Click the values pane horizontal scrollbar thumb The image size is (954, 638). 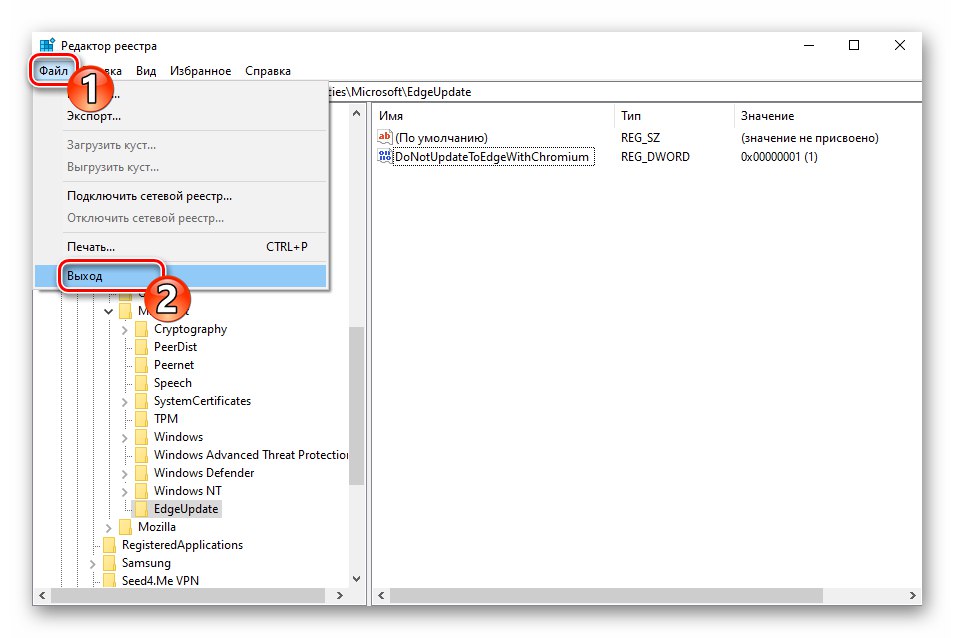(x=606, y=595)
